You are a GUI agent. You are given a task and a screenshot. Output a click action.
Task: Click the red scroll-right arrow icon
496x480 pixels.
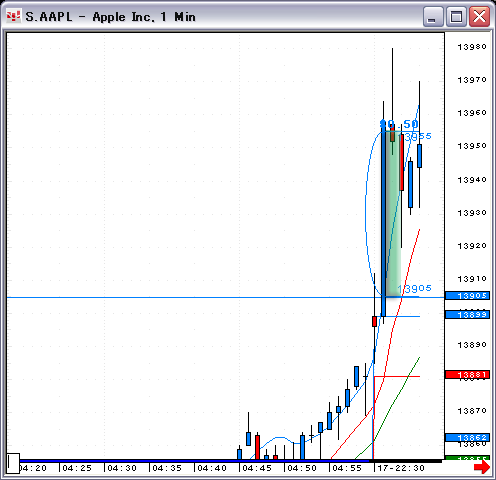[482, 467]
